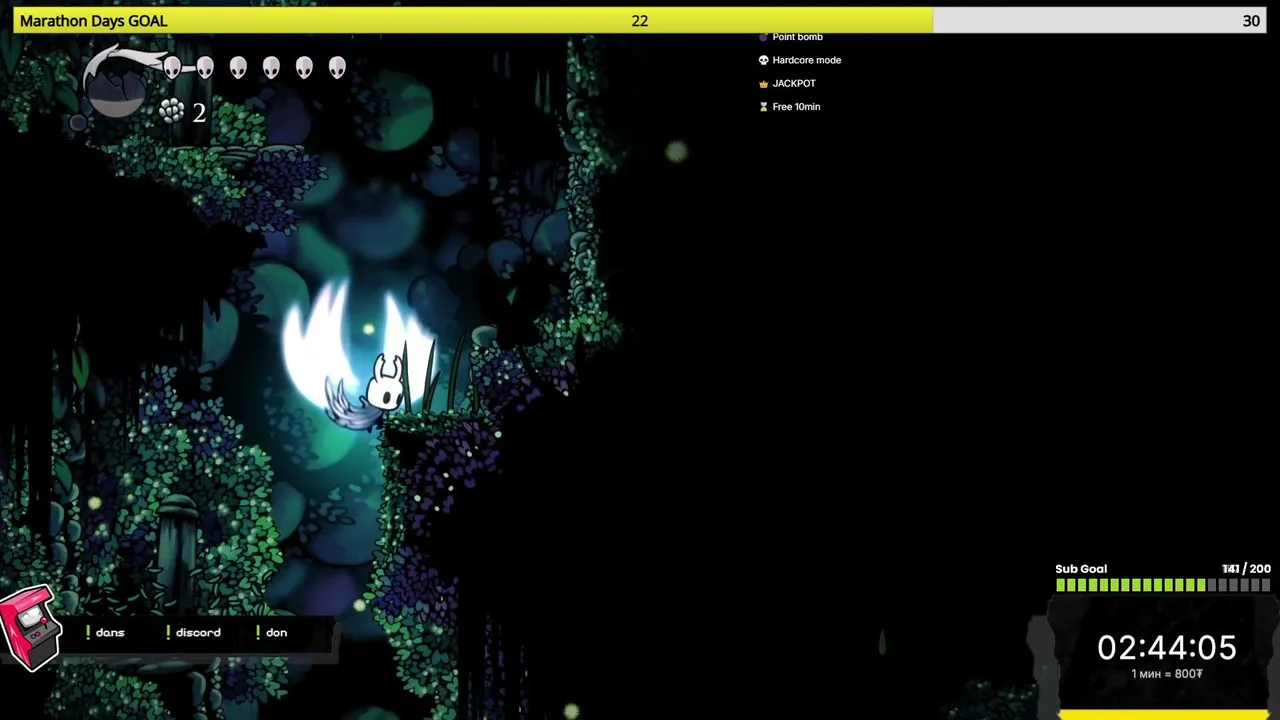Click the "Hardcore mode" reward text
1280x720 pixels.
[807, 60]
